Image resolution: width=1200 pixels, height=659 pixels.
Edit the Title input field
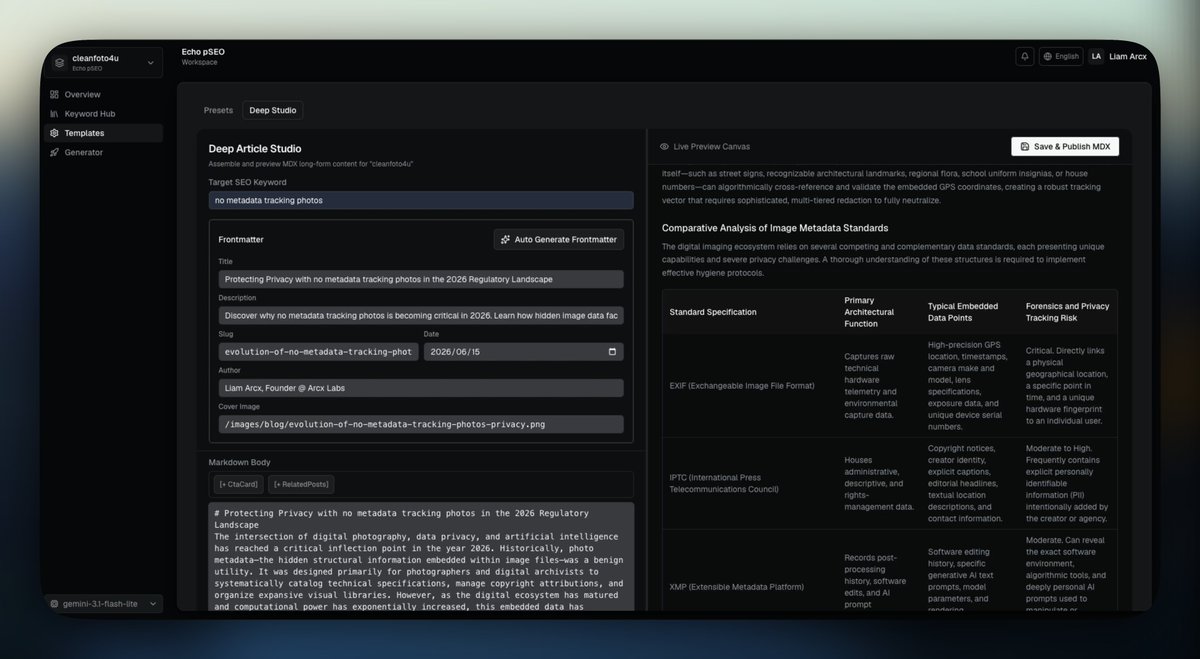click(421, 279)
